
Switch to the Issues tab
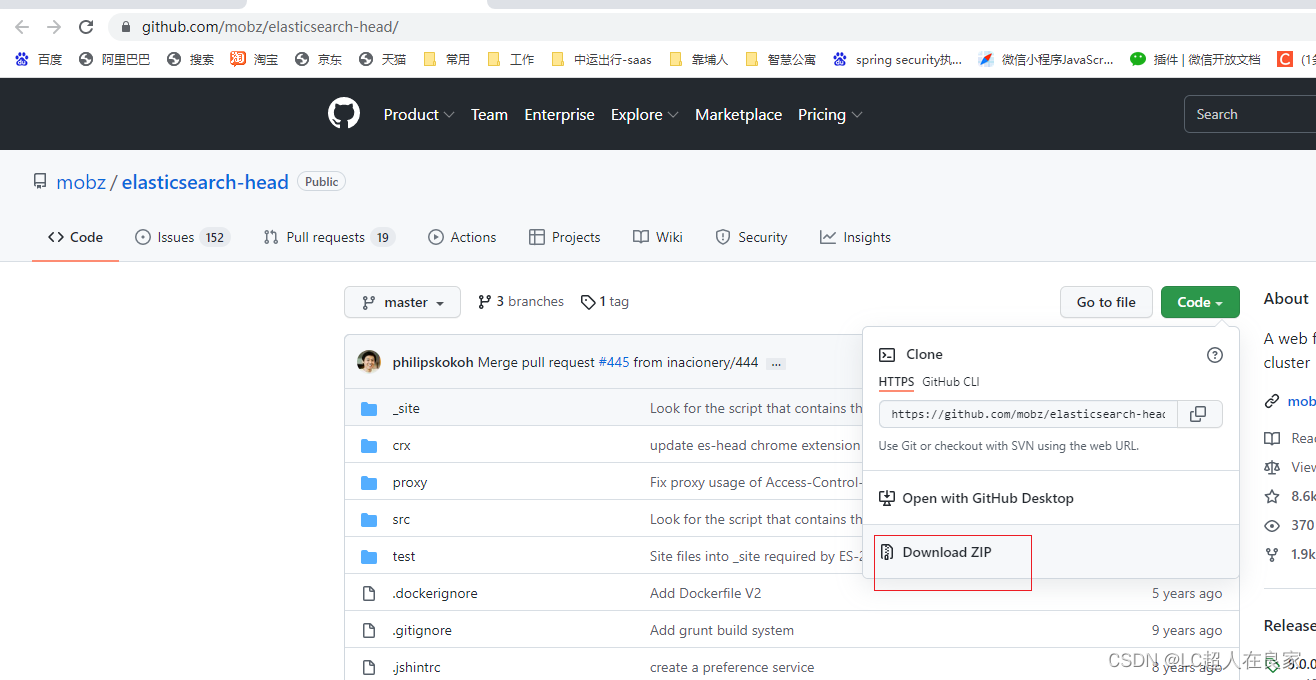[x=182, y=237]
